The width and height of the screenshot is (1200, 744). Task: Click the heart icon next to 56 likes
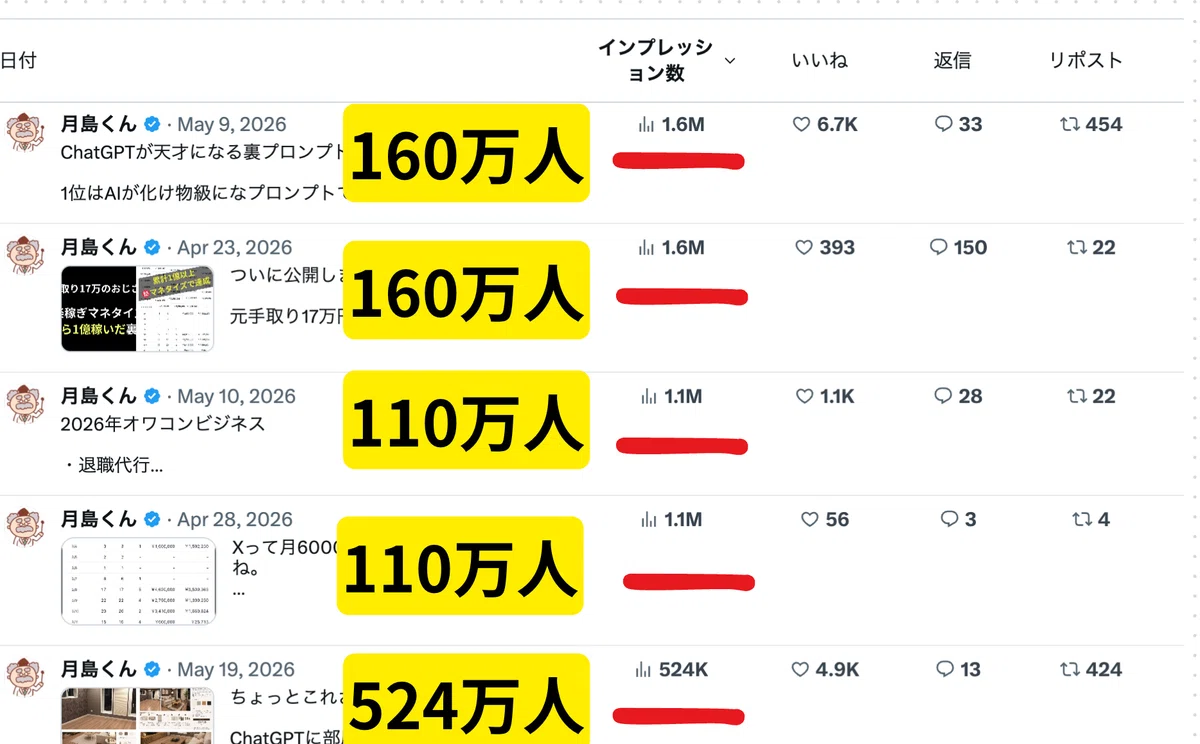tap(810, 520)
